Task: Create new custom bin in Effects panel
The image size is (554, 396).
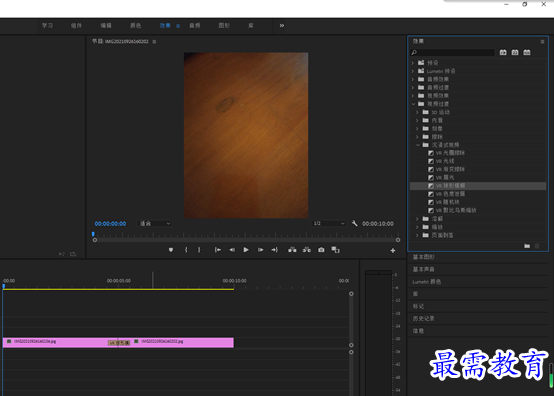Action: click(527, 246)
